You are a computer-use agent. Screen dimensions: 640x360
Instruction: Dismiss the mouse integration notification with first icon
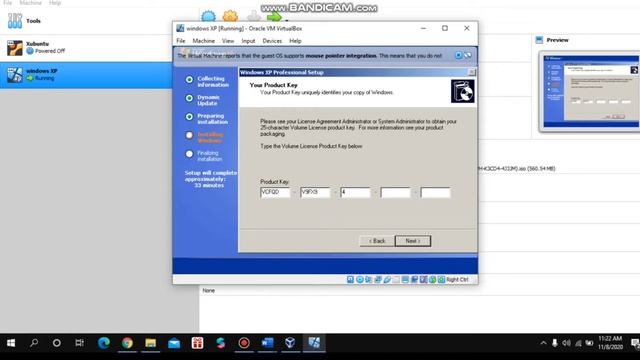[x=458, y=55]
